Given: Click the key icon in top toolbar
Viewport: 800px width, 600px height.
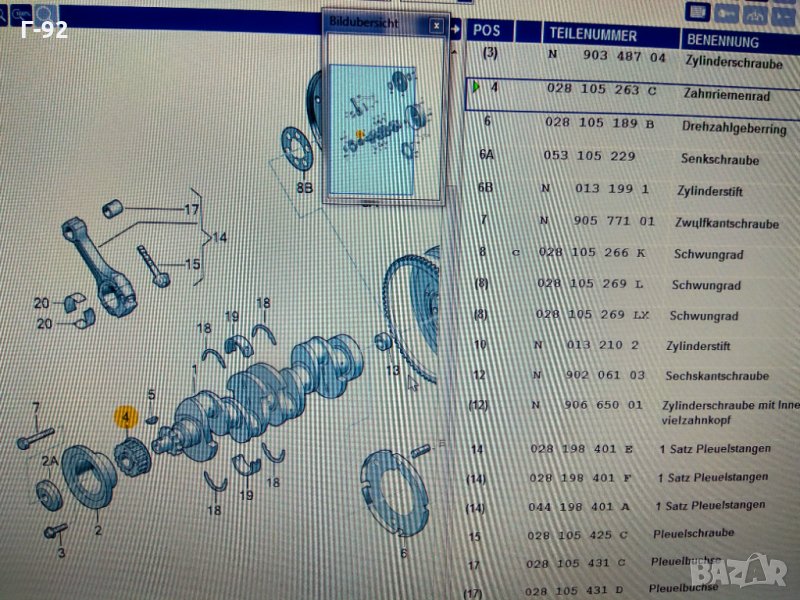Looking at the screenshot, I should click(729, 13).
